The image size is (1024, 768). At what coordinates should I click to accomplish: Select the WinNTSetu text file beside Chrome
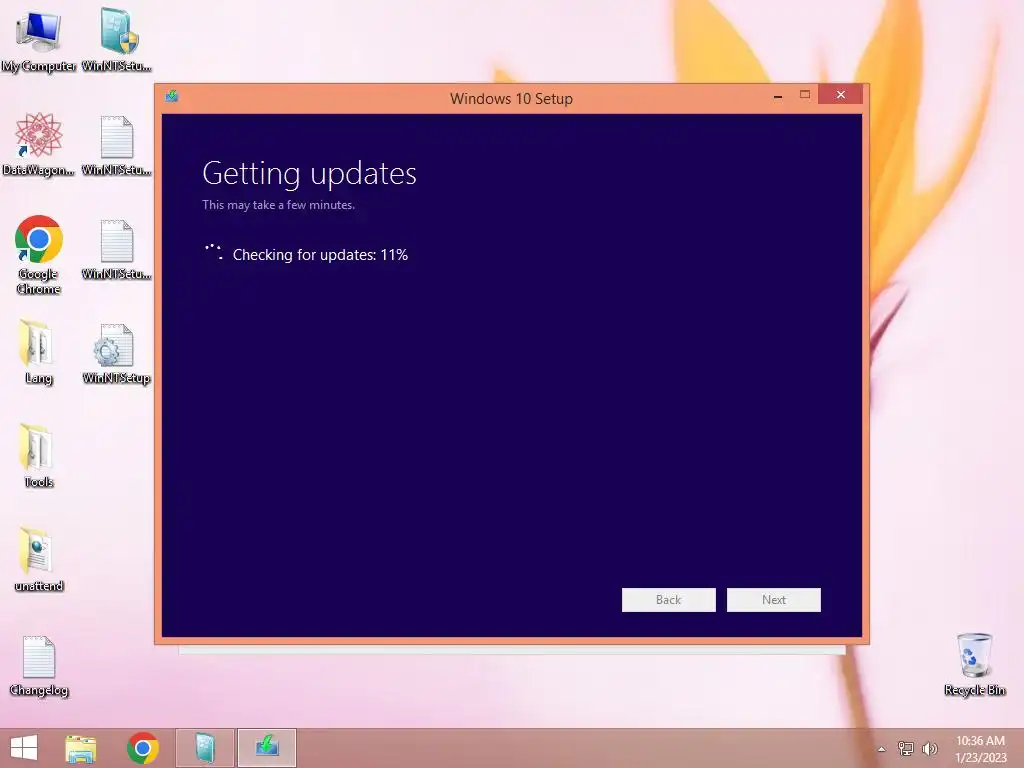(x=117, y=249)
